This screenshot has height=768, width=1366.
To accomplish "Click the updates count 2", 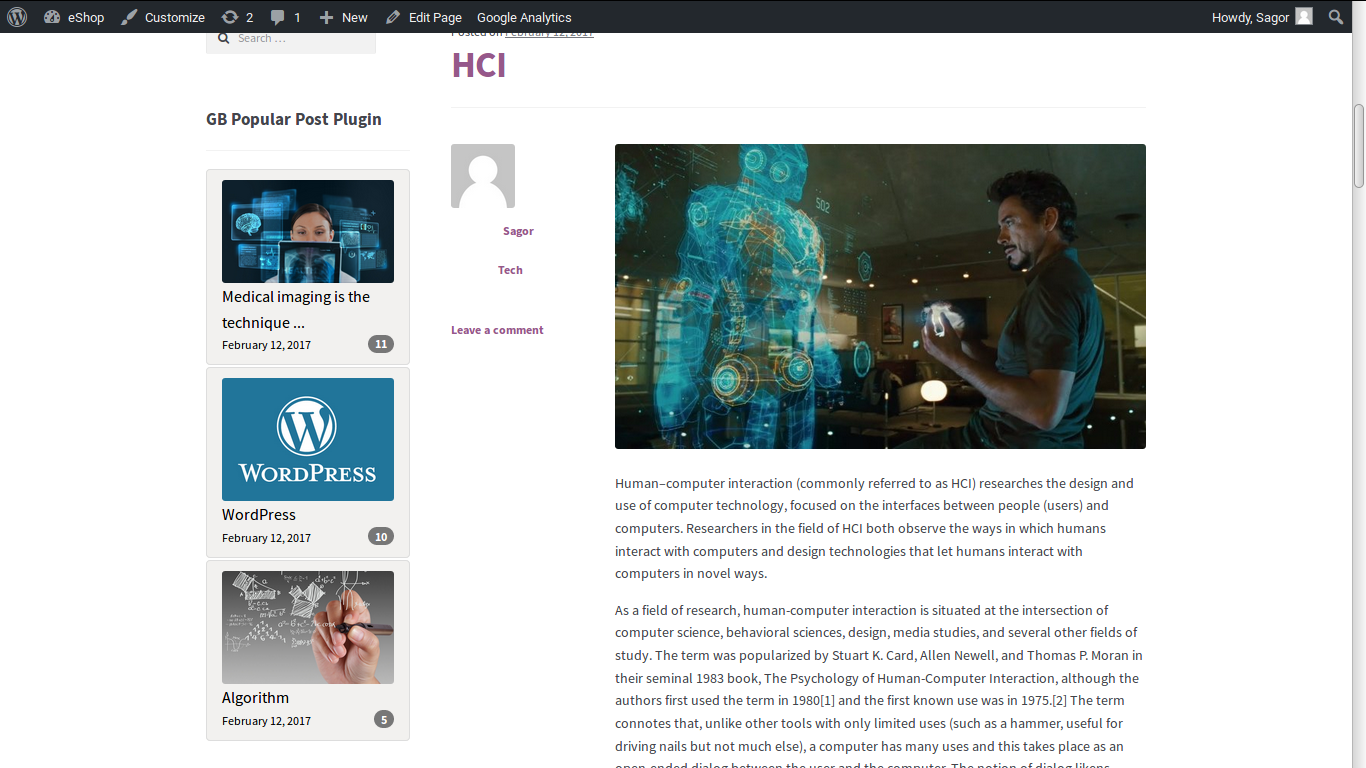I will (249, 18).
